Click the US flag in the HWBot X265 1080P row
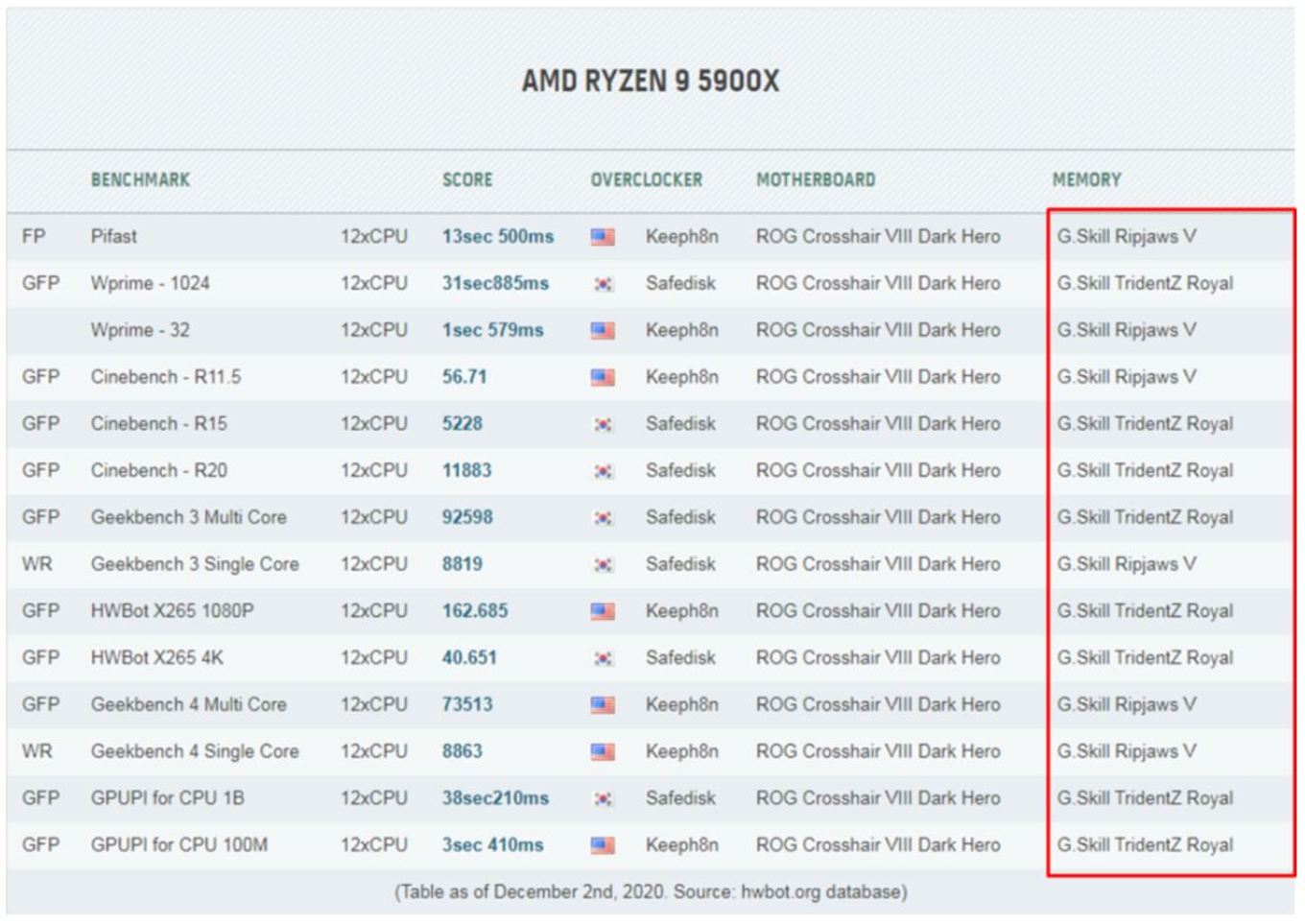 click(603, 611)
